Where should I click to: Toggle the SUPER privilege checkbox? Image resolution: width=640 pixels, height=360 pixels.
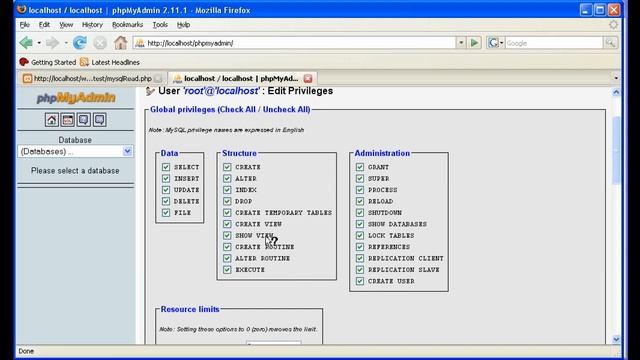pyautogui.click(x=360, y=178)
